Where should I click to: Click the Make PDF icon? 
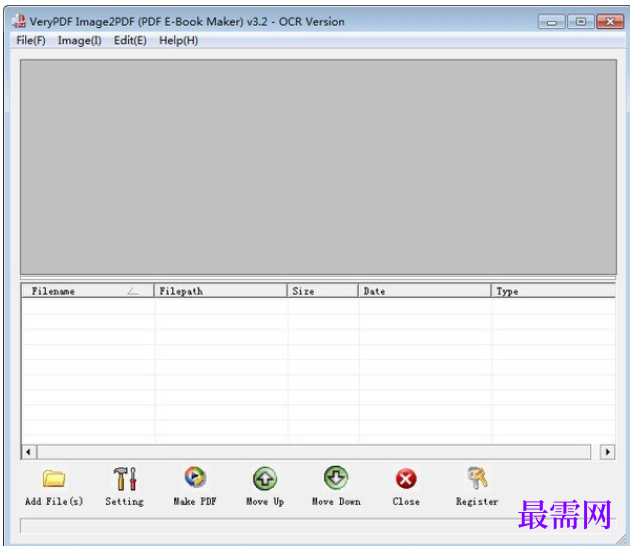point(195,477)
